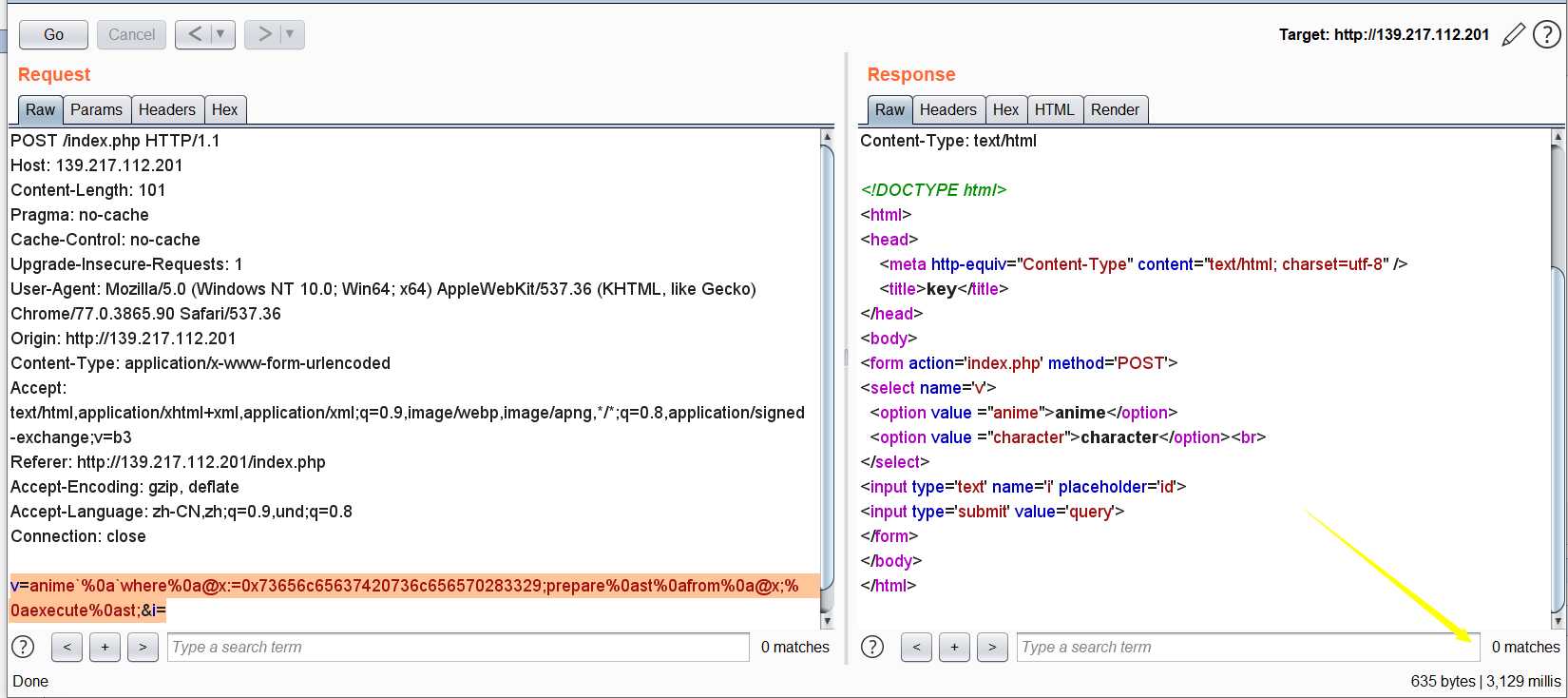
Task: Click the 'Host: 139.217.112.201' header line
Action: coord(96,165)
